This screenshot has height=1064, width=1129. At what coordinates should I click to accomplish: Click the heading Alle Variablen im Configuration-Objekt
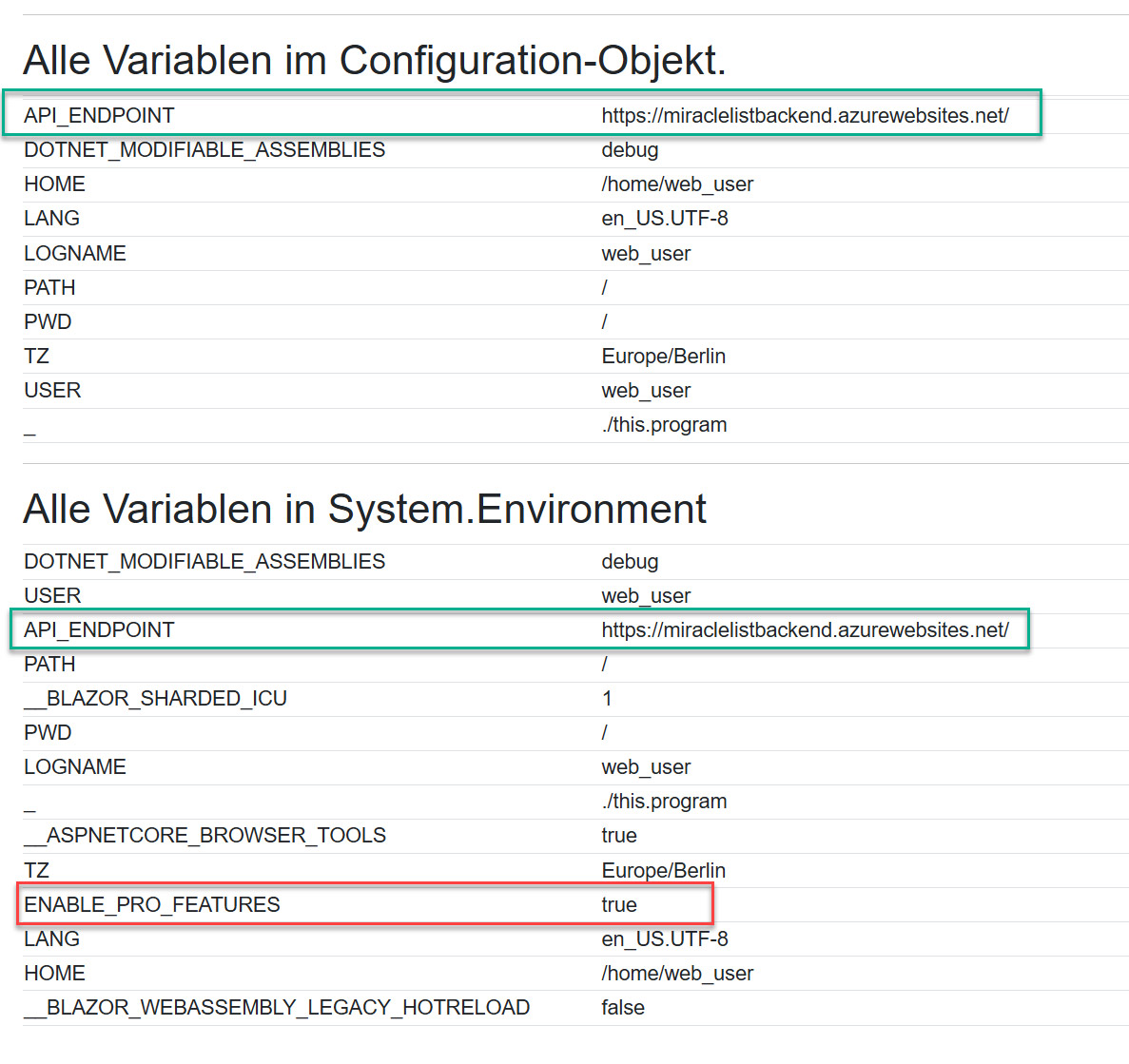click(x=377, y=59)
